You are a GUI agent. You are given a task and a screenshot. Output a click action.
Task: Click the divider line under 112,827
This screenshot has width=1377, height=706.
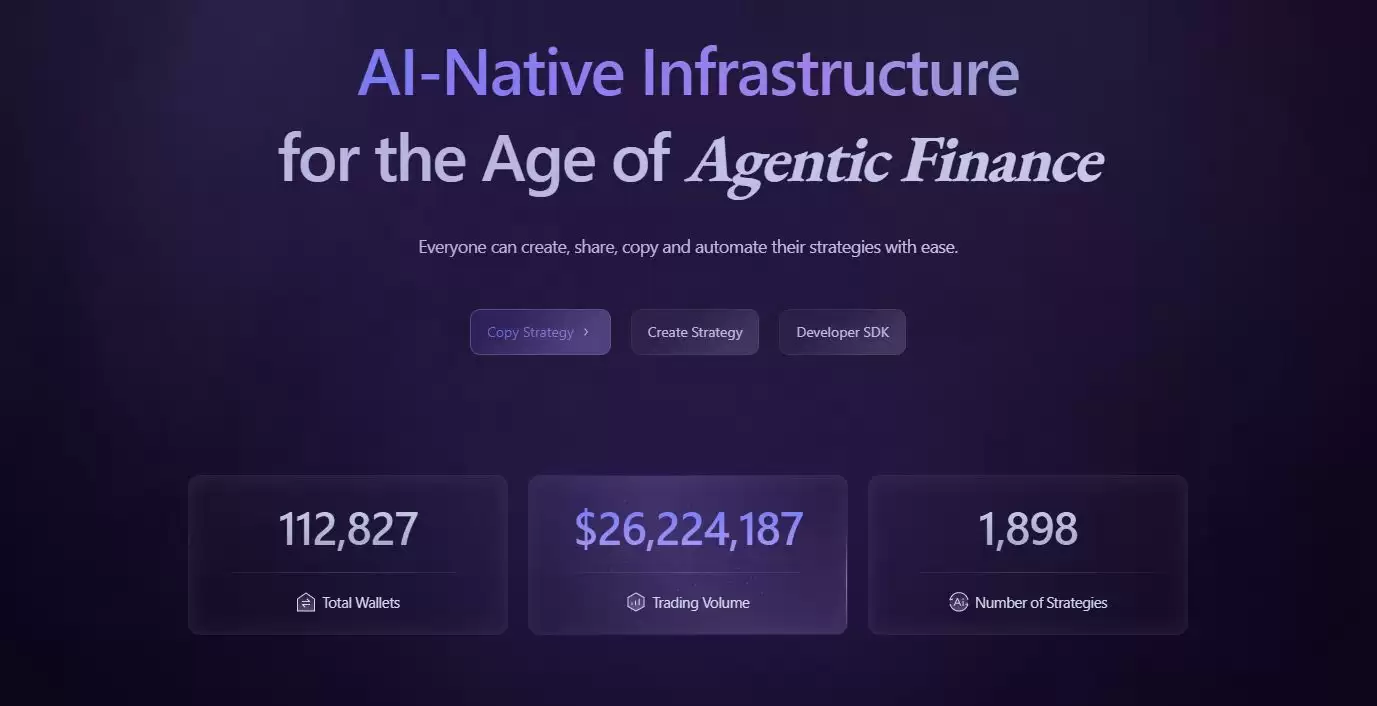[345, 572]
